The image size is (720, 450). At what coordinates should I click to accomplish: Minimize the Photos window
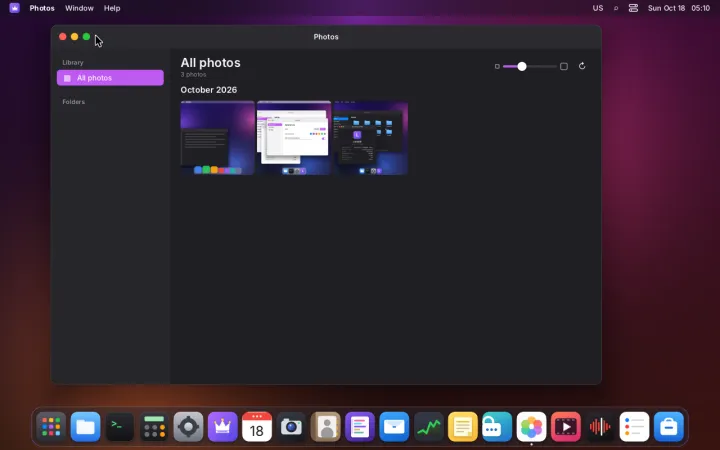(x=74, y=37)
